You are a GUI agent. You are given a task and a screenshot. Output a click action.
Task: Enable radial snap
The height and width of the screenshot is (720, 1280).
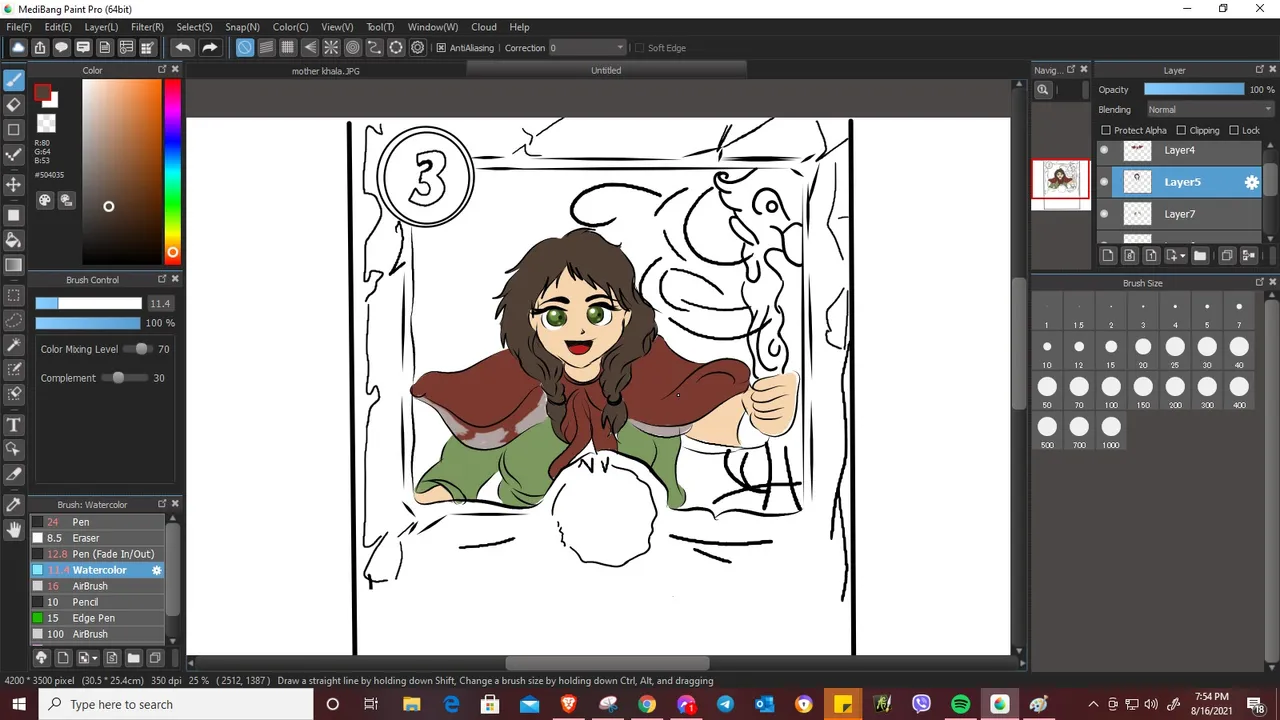tap(331, 47)
